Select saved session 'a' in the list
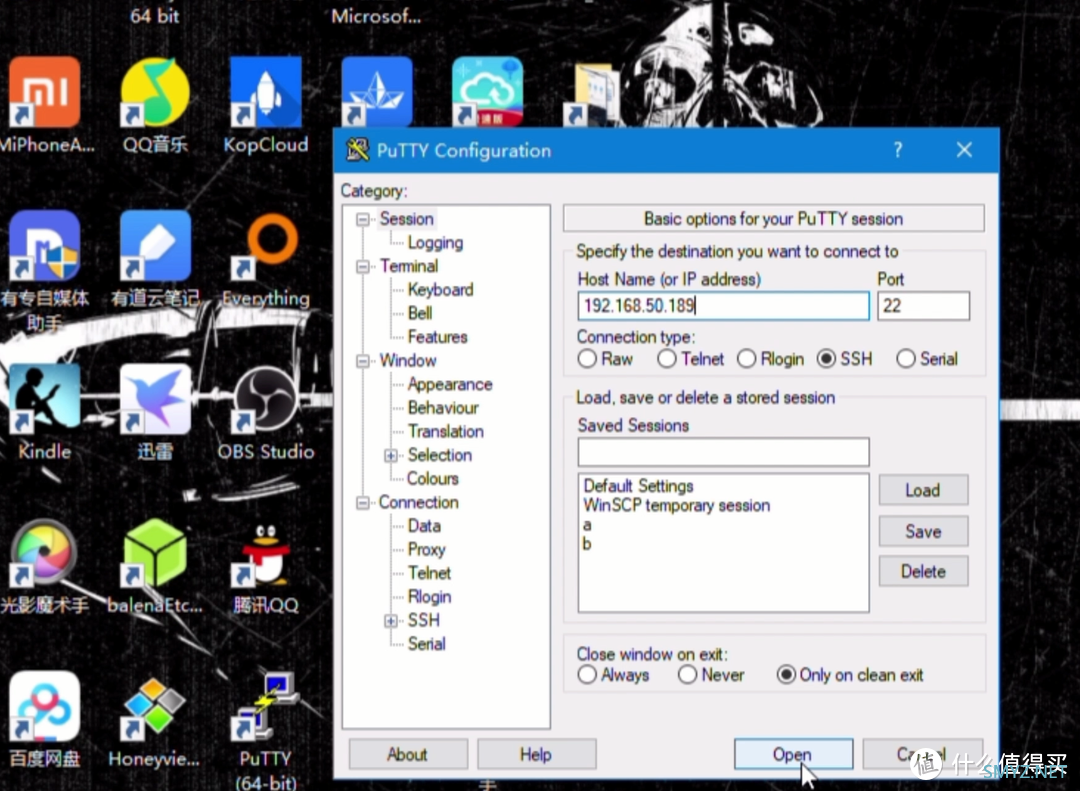The image size is (1080, 791). tap(587, 525)
